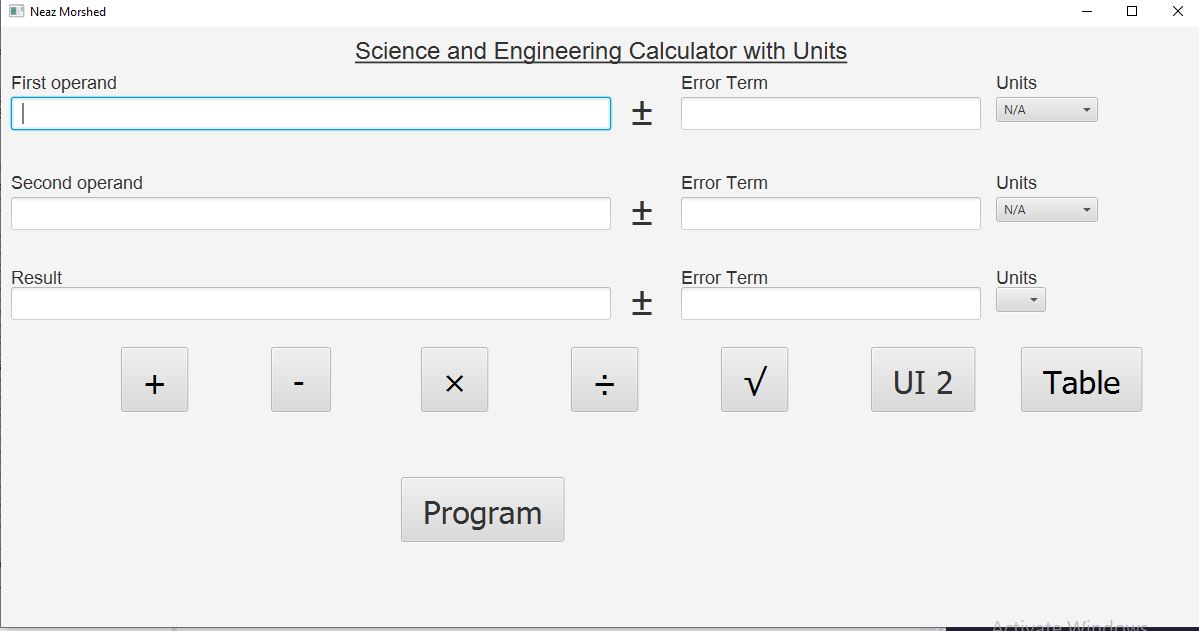Screen dimensions: 1199x631
Task: Click the division ÷ operator button
Action: [604, 379]
